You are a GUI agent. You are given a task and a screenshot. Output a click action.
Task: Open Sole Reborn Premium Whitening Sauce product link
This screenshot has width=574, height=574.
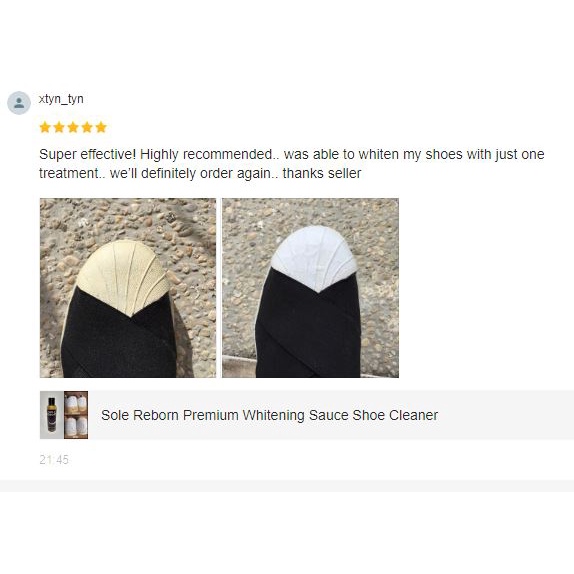coord(269,415)
